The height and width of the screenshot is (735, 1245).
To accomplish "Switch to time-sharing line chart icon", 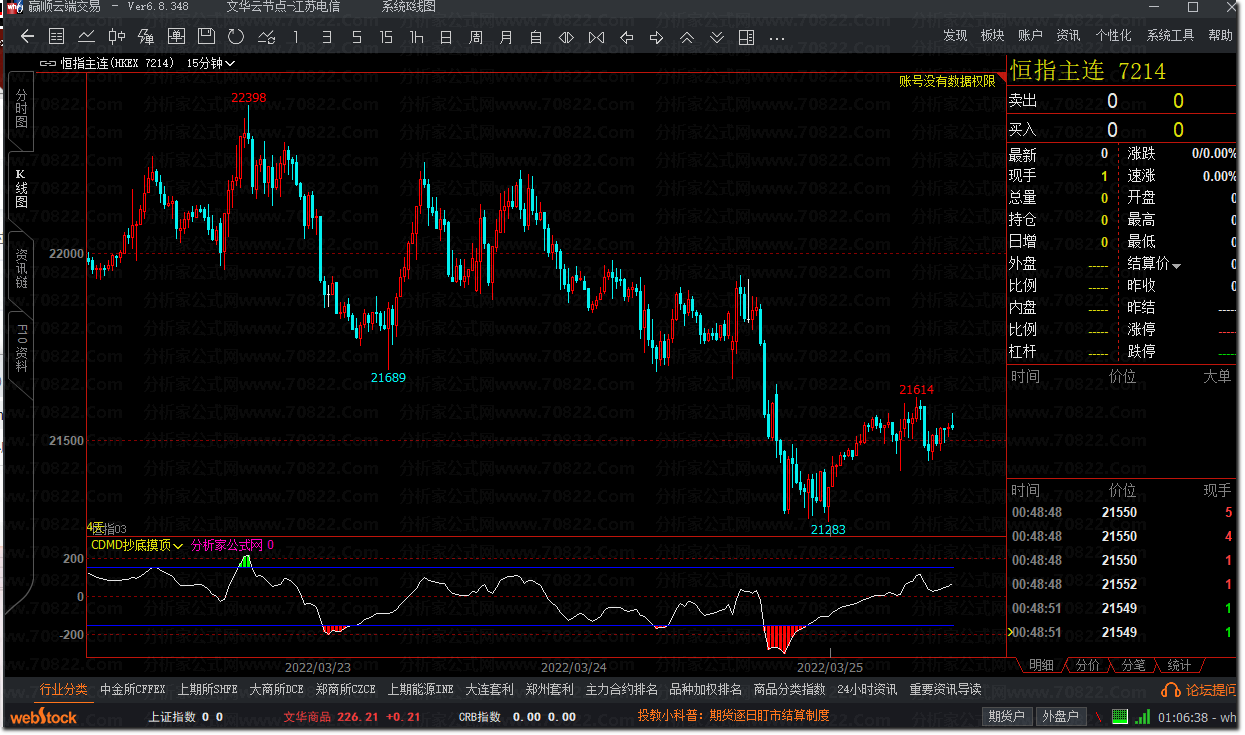I will point(87,37).
